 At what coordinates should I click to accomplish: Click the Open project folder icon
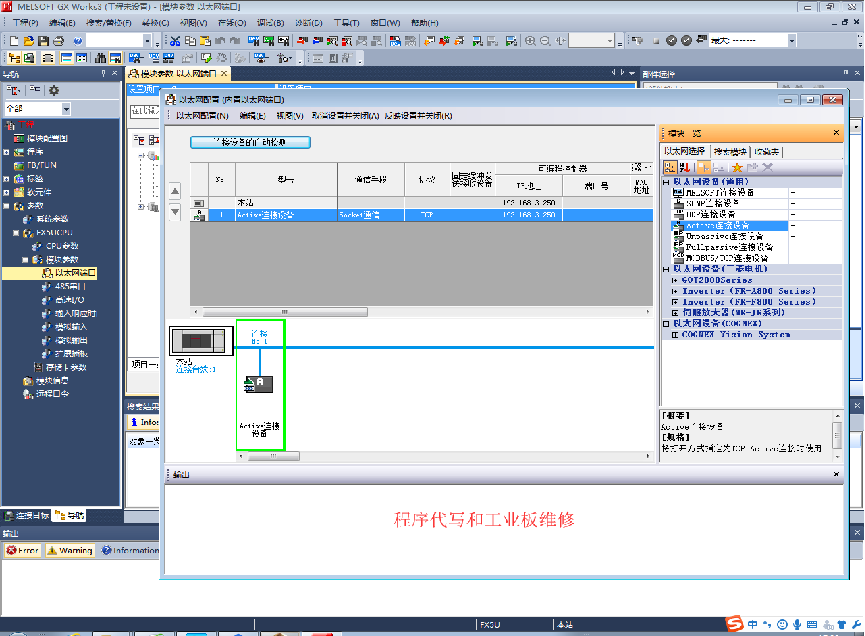coord(29,40)
